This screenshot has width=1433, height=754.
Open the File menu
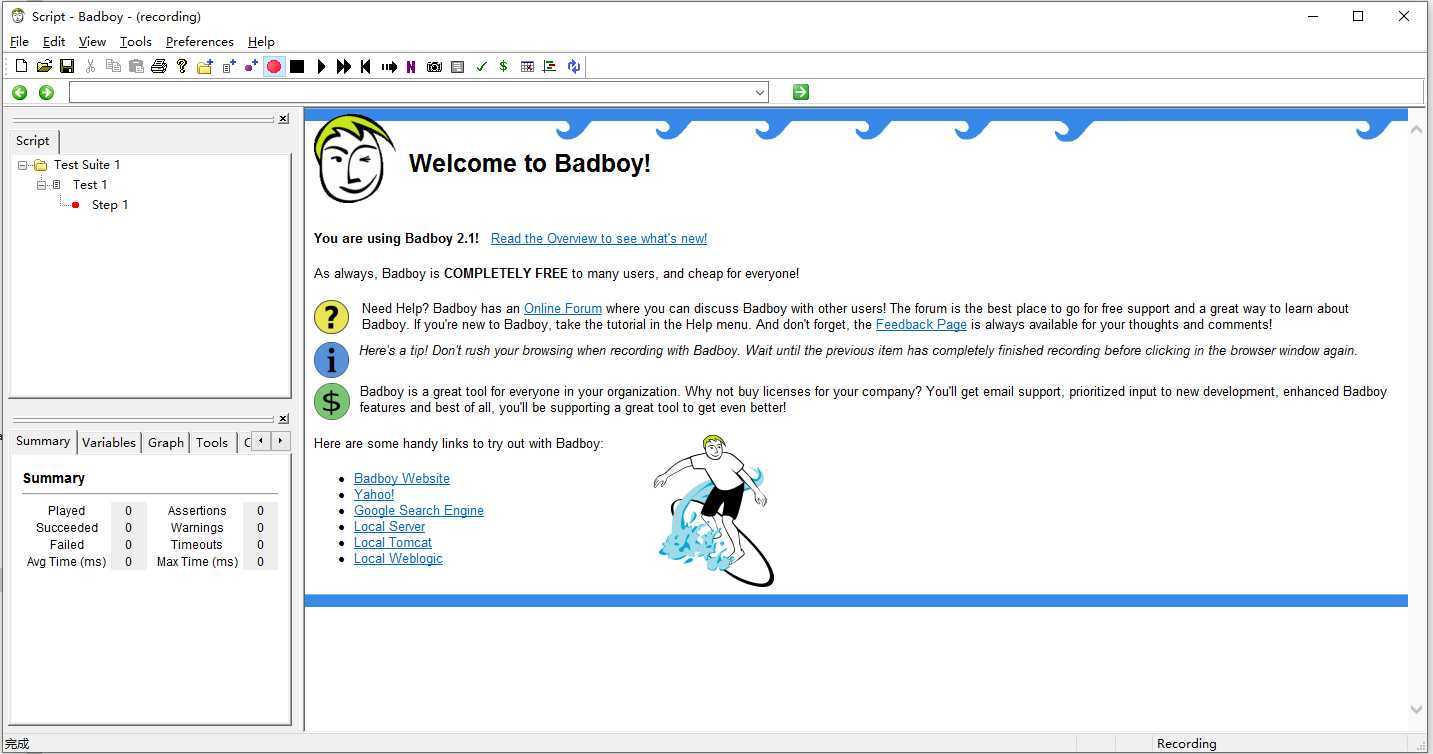pyautogui.click(x=19, y=42)
